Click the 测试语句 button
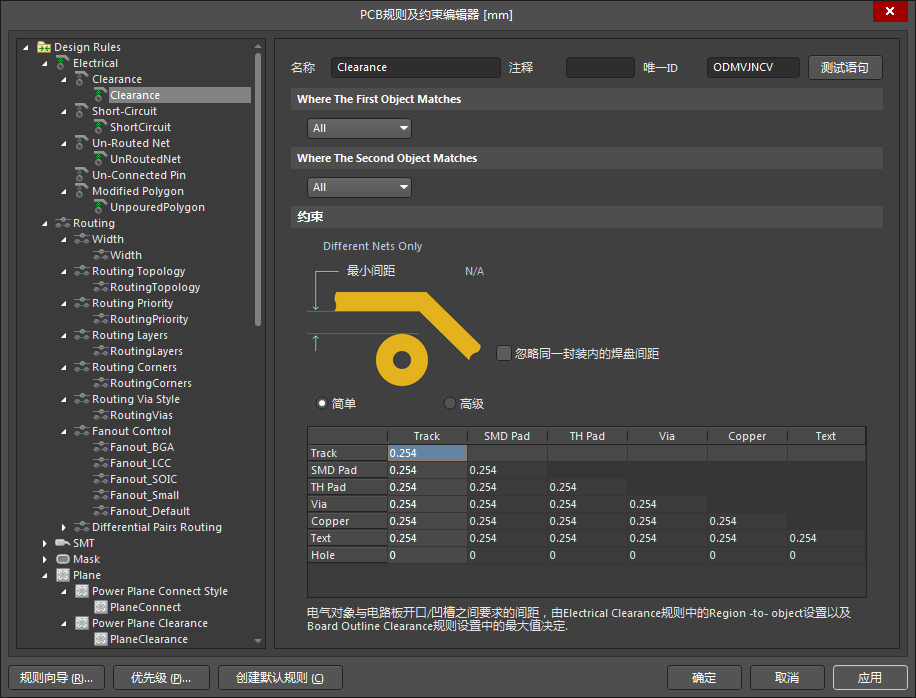Viewport: 916px width, 698px height. (845, 67)
